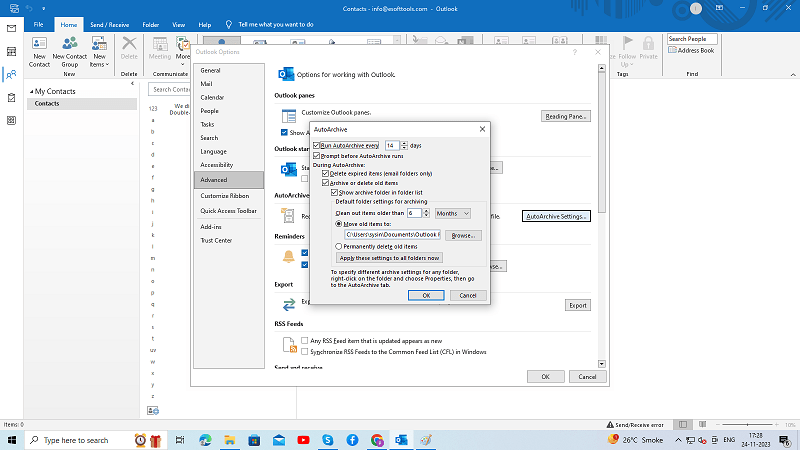Open the Calendar view in left rail

11,52
